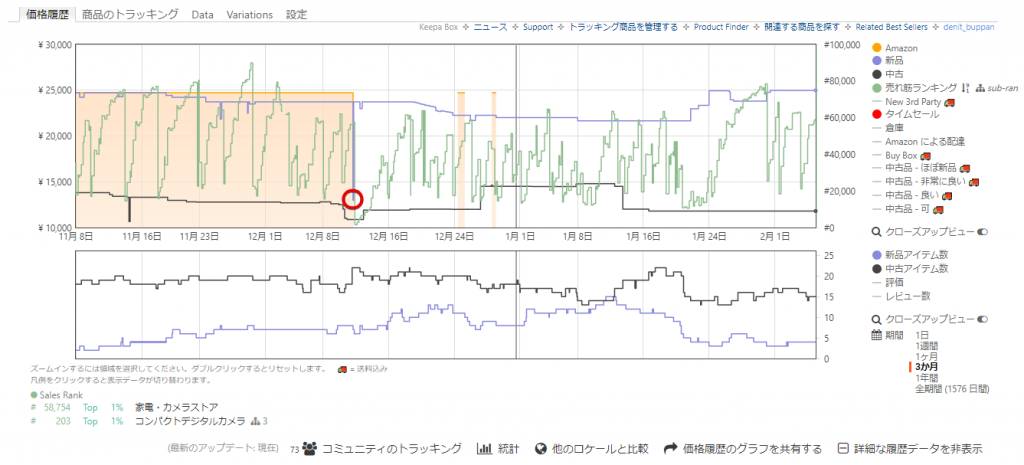Toggle Buy Box line visibility in legend
This screenshot has height=465, width=1024.
coord(901,156)
